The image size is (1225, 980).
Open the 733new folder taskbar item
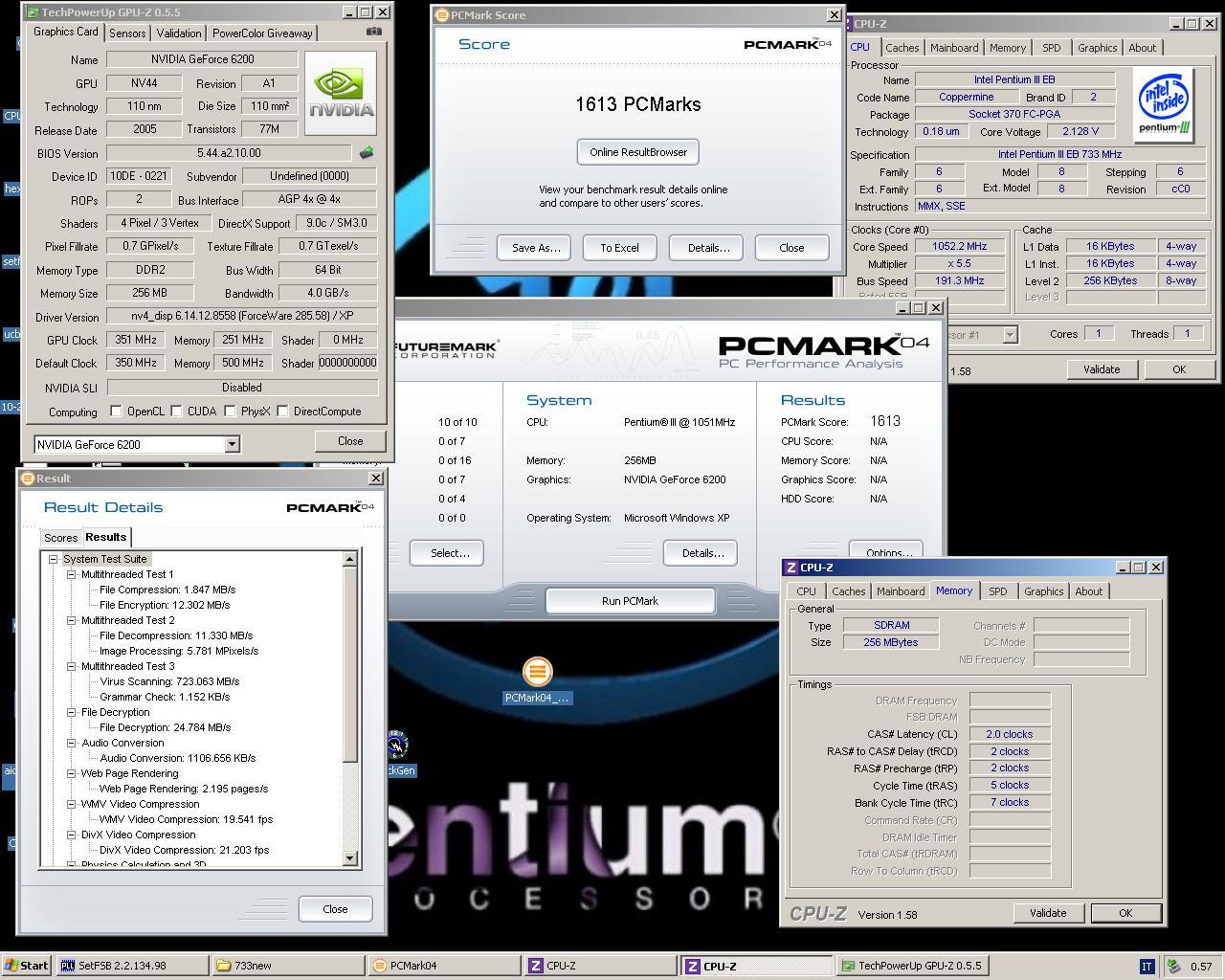[x=289, y=966]
